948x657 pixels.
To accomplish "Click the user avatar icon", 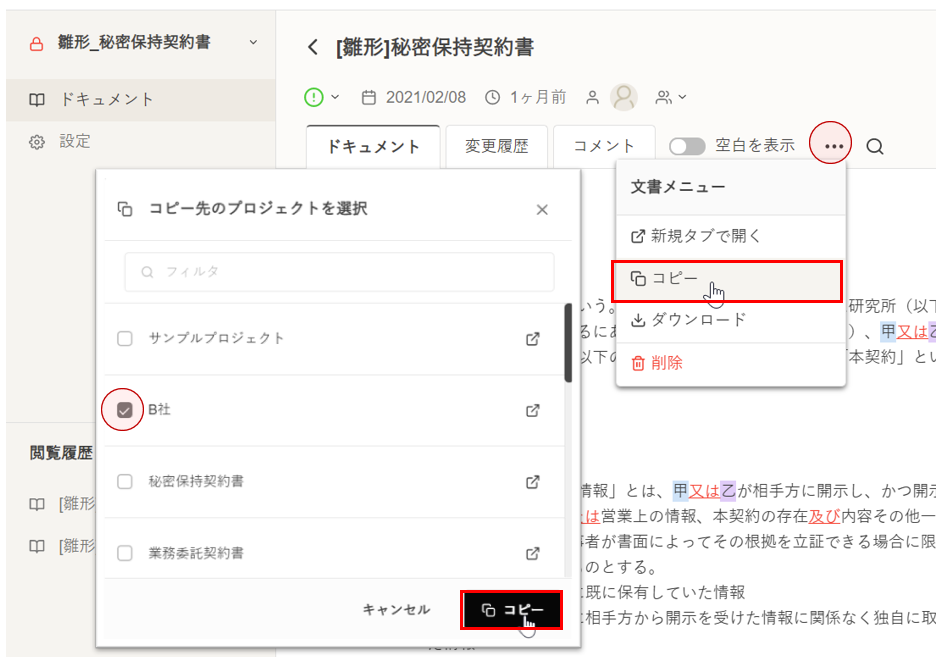I will tap(624, 97).
